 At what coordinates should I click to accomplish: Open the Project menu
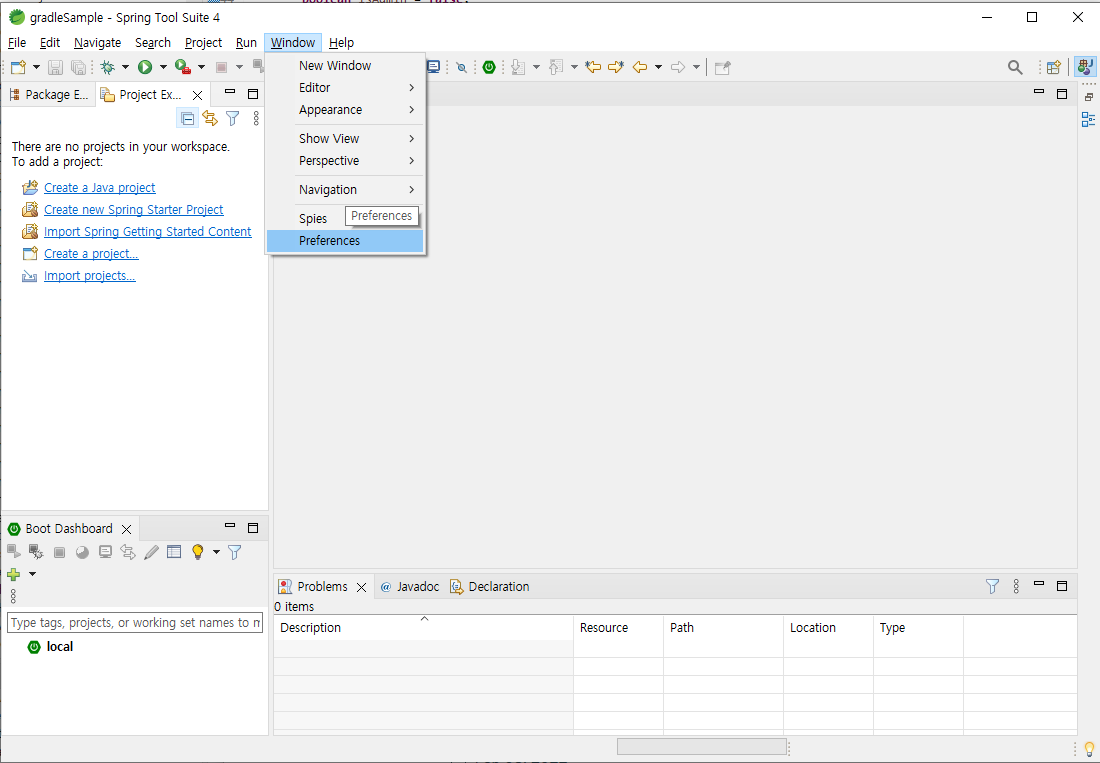click(203, 43)
